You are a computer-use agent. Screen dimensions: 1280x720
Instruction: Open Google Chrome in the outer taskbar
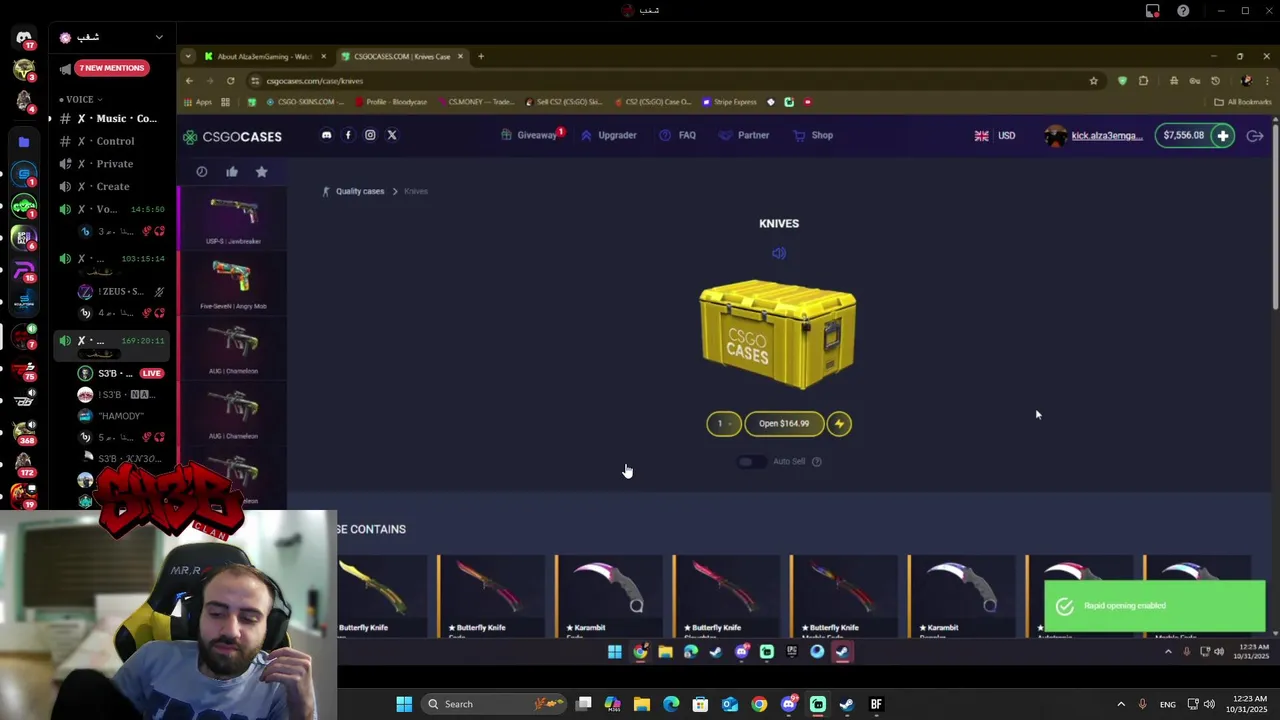pos(759,704)
